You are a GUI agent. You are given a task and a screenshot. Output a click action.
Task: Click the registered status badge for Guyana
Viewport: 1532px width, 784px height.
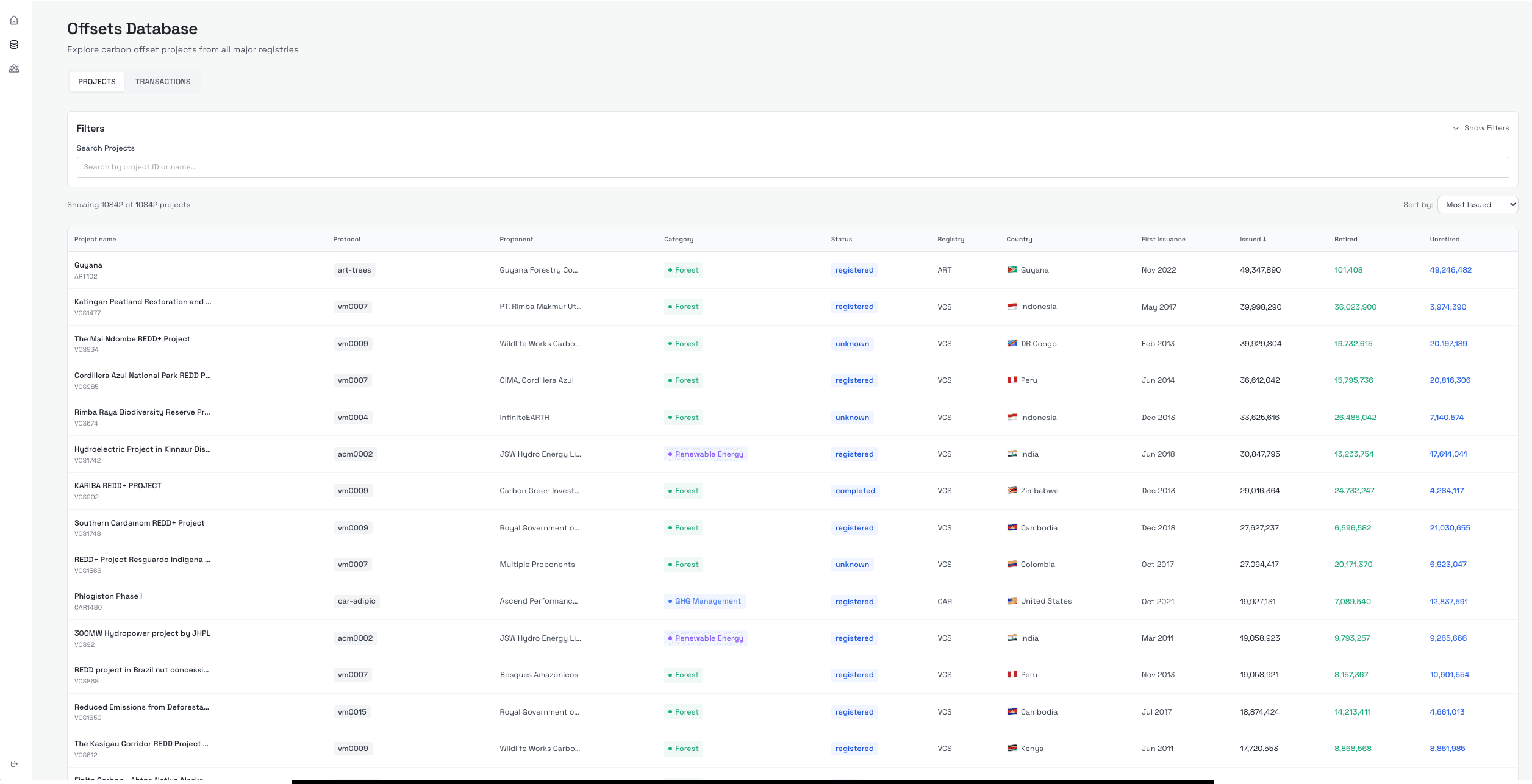pos(854,269)
